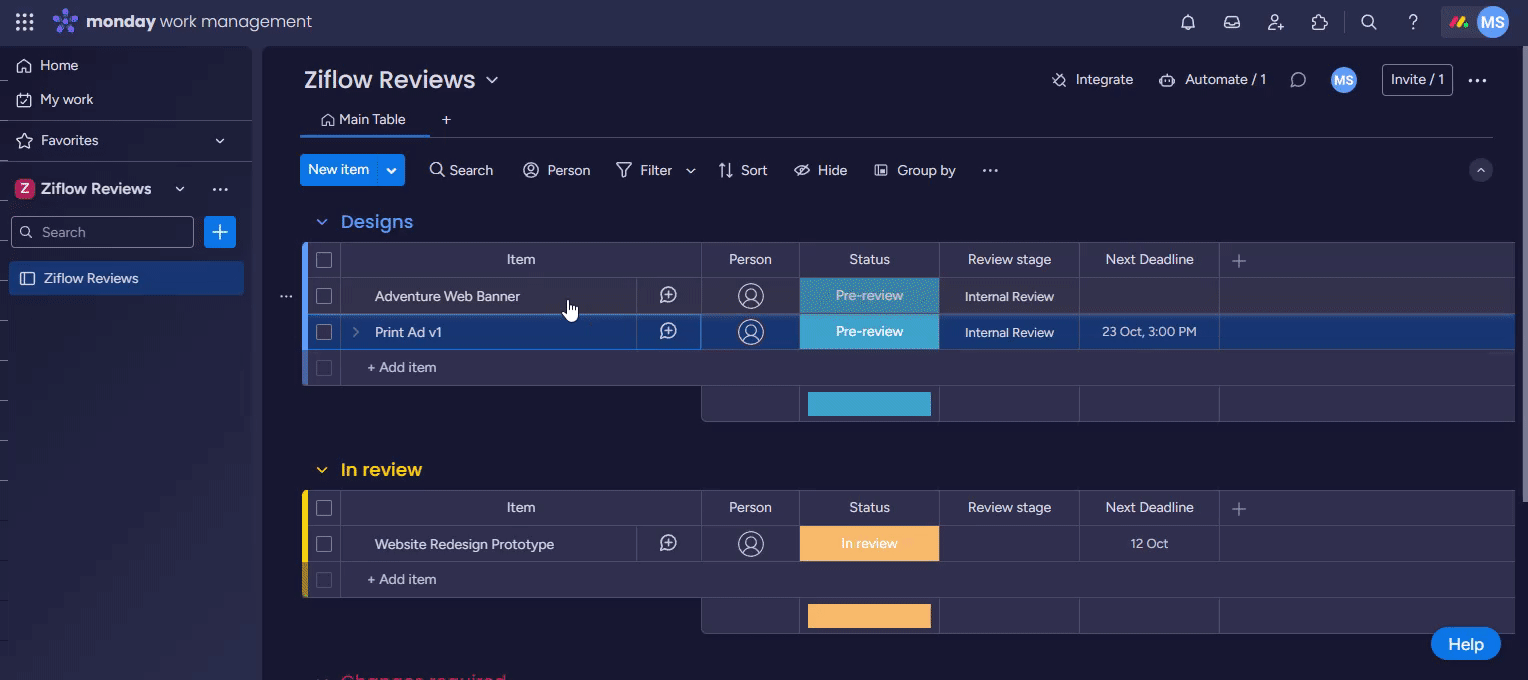1528x680 pixels.
Task: Open the Sort menu
Action: (743, 170)
